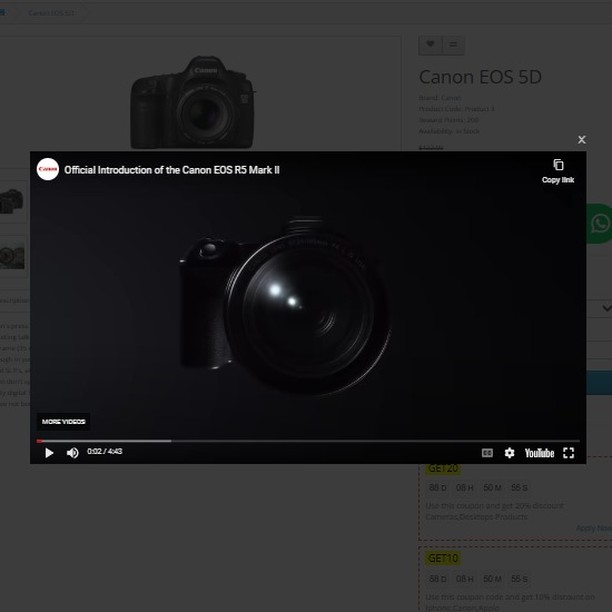The image size is (612, 612).
Task: Play the YouTube video
Action: [x=49, y=453]
